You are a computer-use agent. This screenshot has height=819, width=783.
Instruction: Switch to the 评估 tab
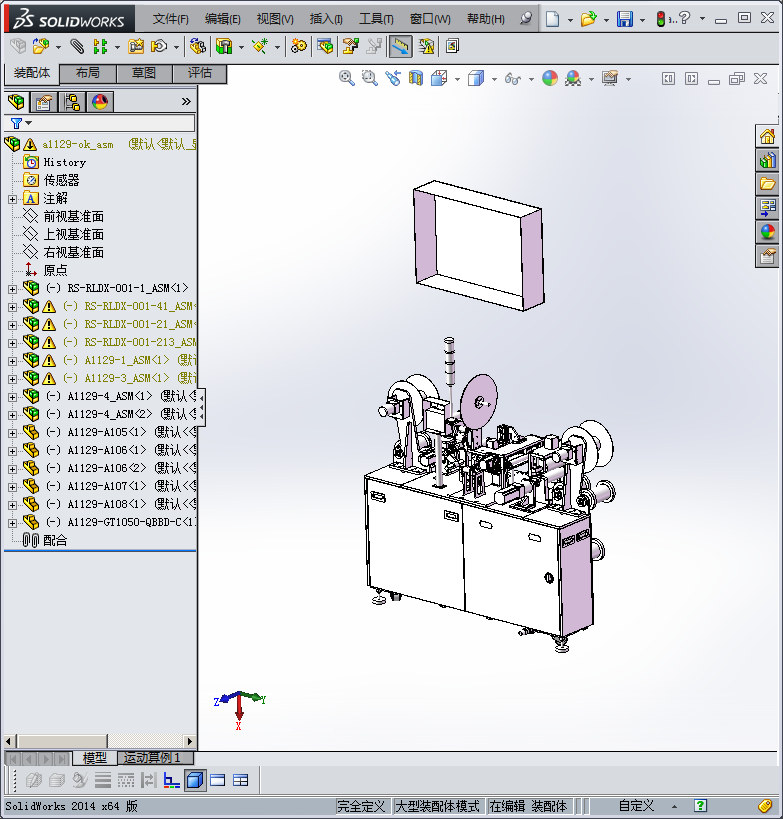pyautogui.click(x=200, y=73)
